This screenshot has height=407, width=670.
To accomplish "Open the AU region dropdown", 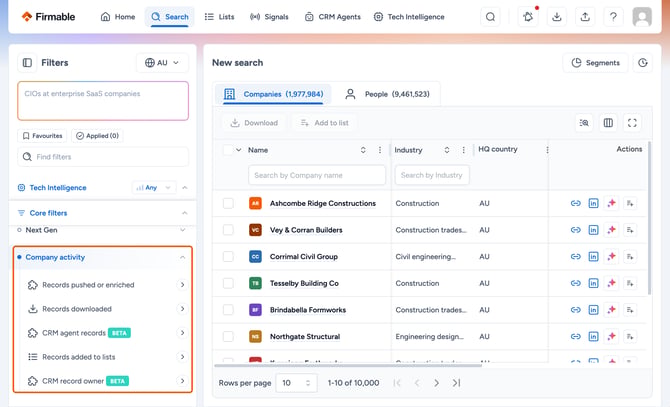I will tap(162, 63).
